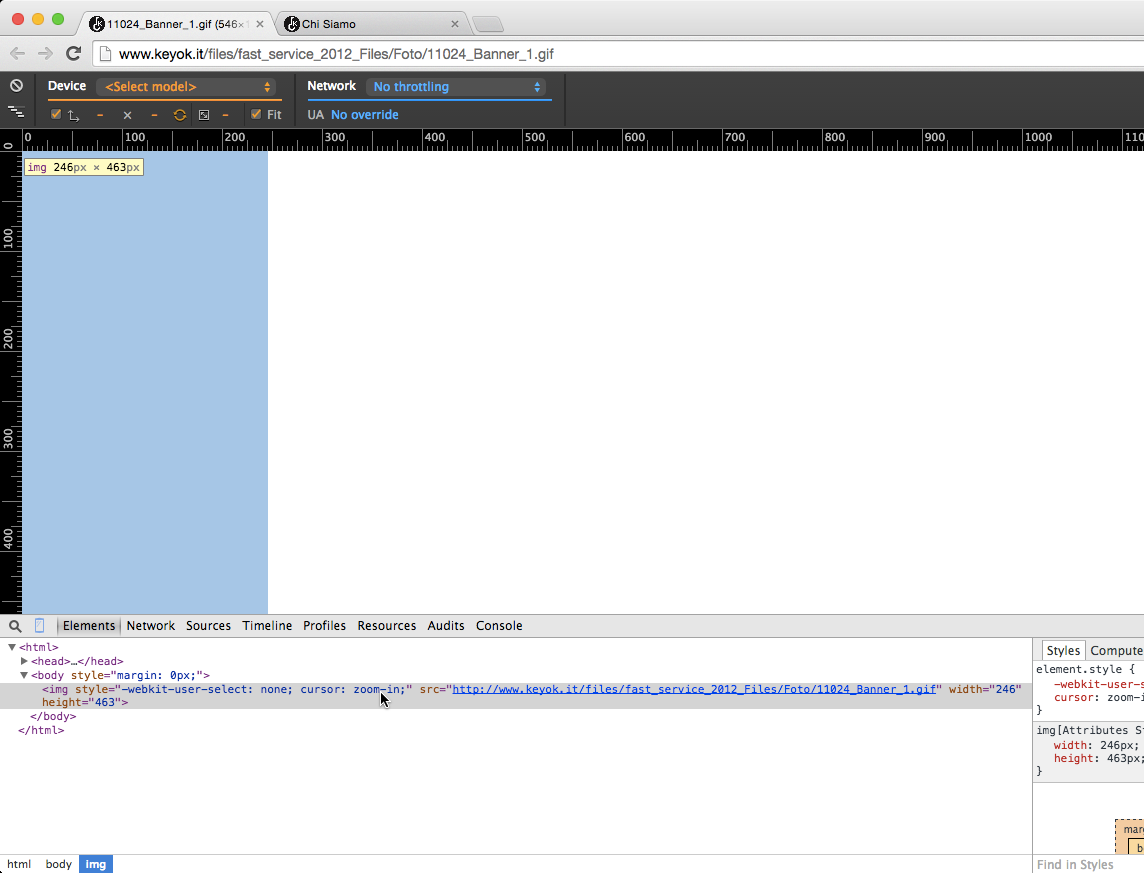Select the closing </body> tag row
Viewport: 1144px width, 873px height.
(x=53, y=716)
